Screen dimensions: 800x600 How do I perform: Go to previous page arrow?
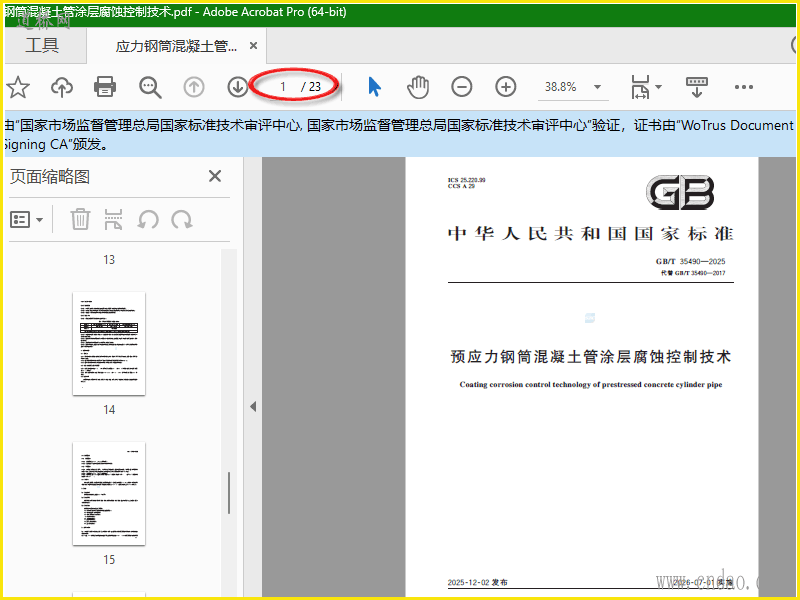[194, 87]
